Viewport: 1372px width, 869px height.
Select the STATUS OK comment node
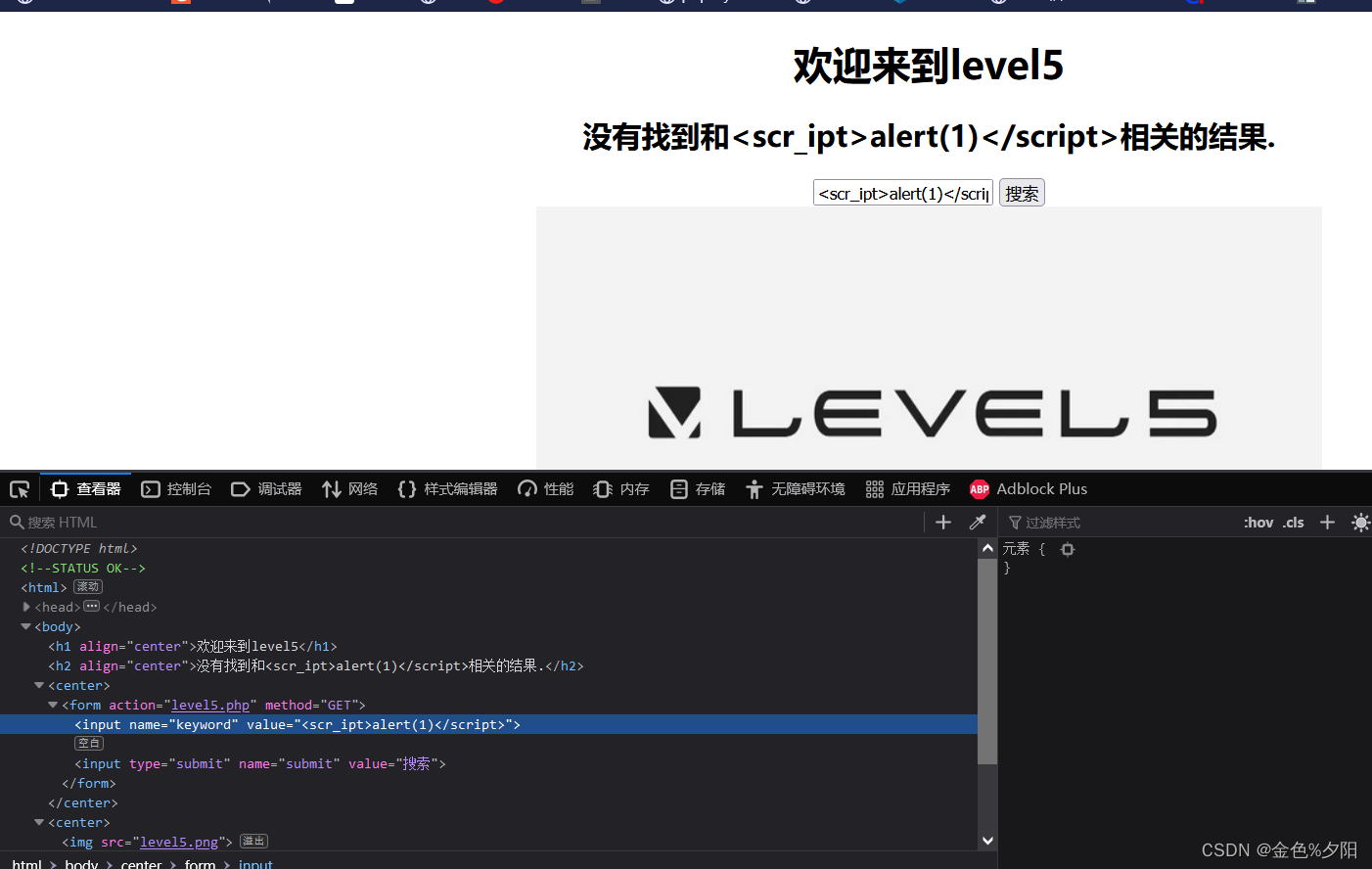tap(83, 569)
